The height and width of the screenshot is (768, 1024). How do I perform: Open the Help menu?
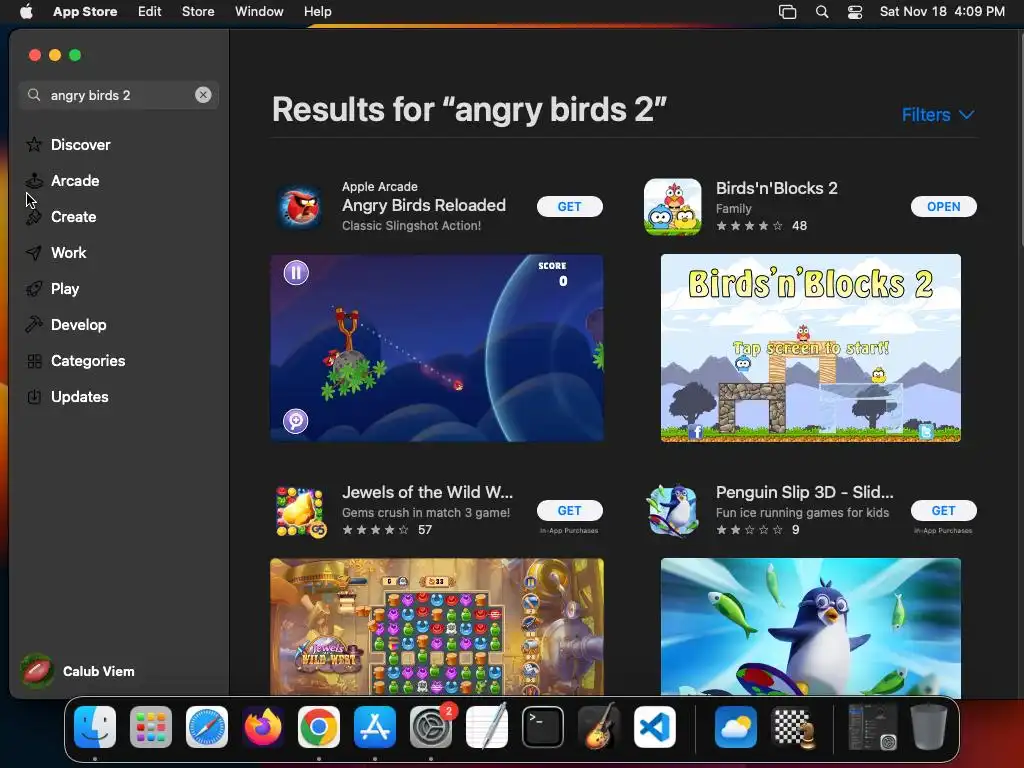click(x=317, y=11)
